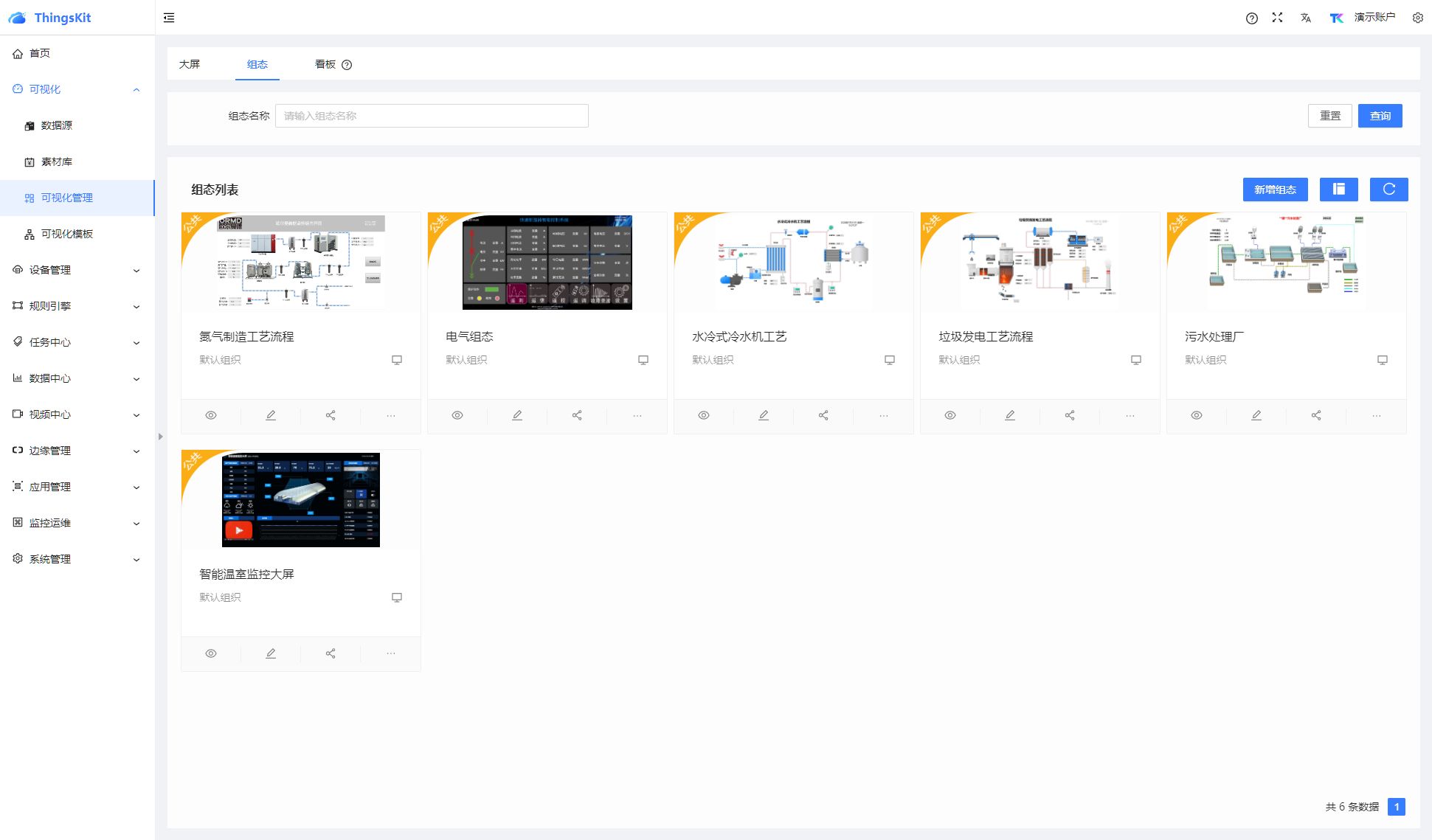Click edit pencil on 电气组态 card

point(517,415)
